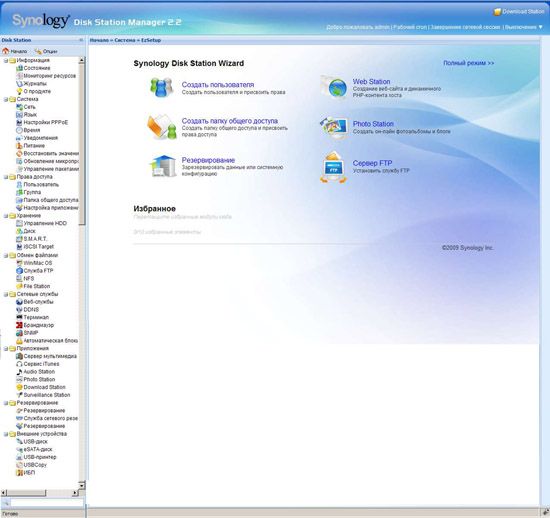Collapse the Обмен файлами tree folder
Screen dimensions: 550x518
pos(6,255)
